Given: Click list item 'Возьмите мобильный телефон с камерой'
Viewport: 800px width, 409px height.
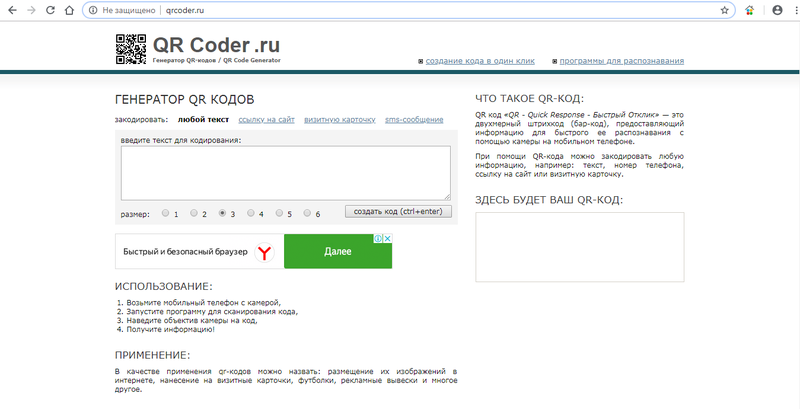Looking at the screenshot, I should point(204,302).
